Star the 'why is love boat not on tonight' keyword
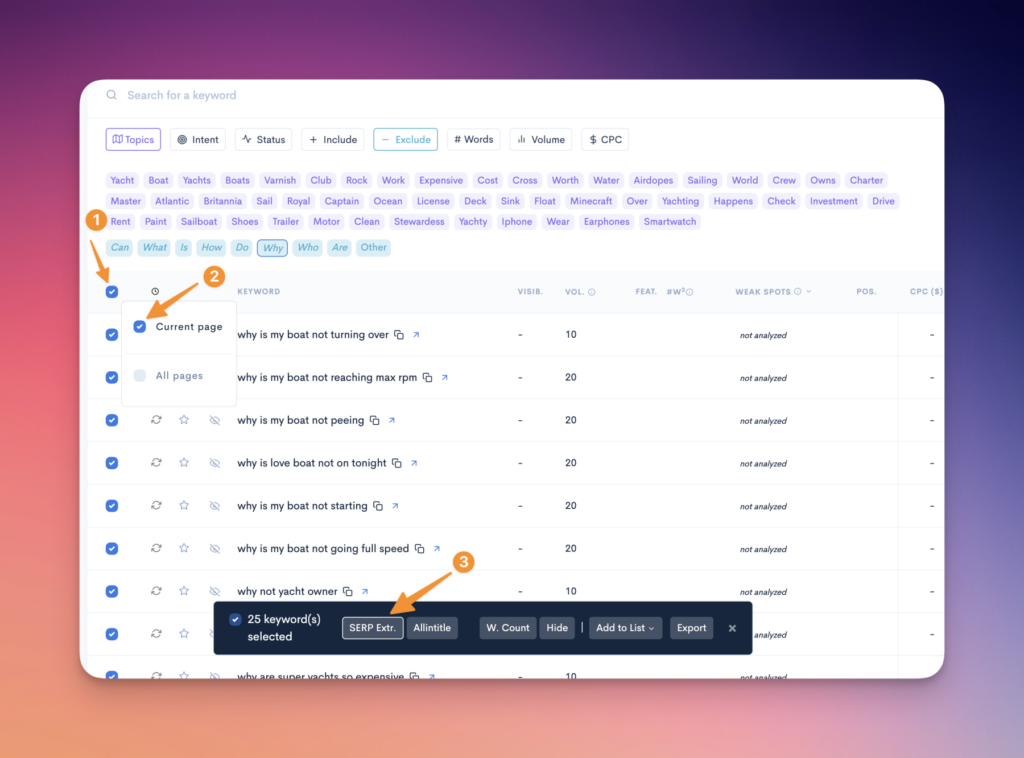The height and width of the screenshot is (758, 1024). pos(184,463)
